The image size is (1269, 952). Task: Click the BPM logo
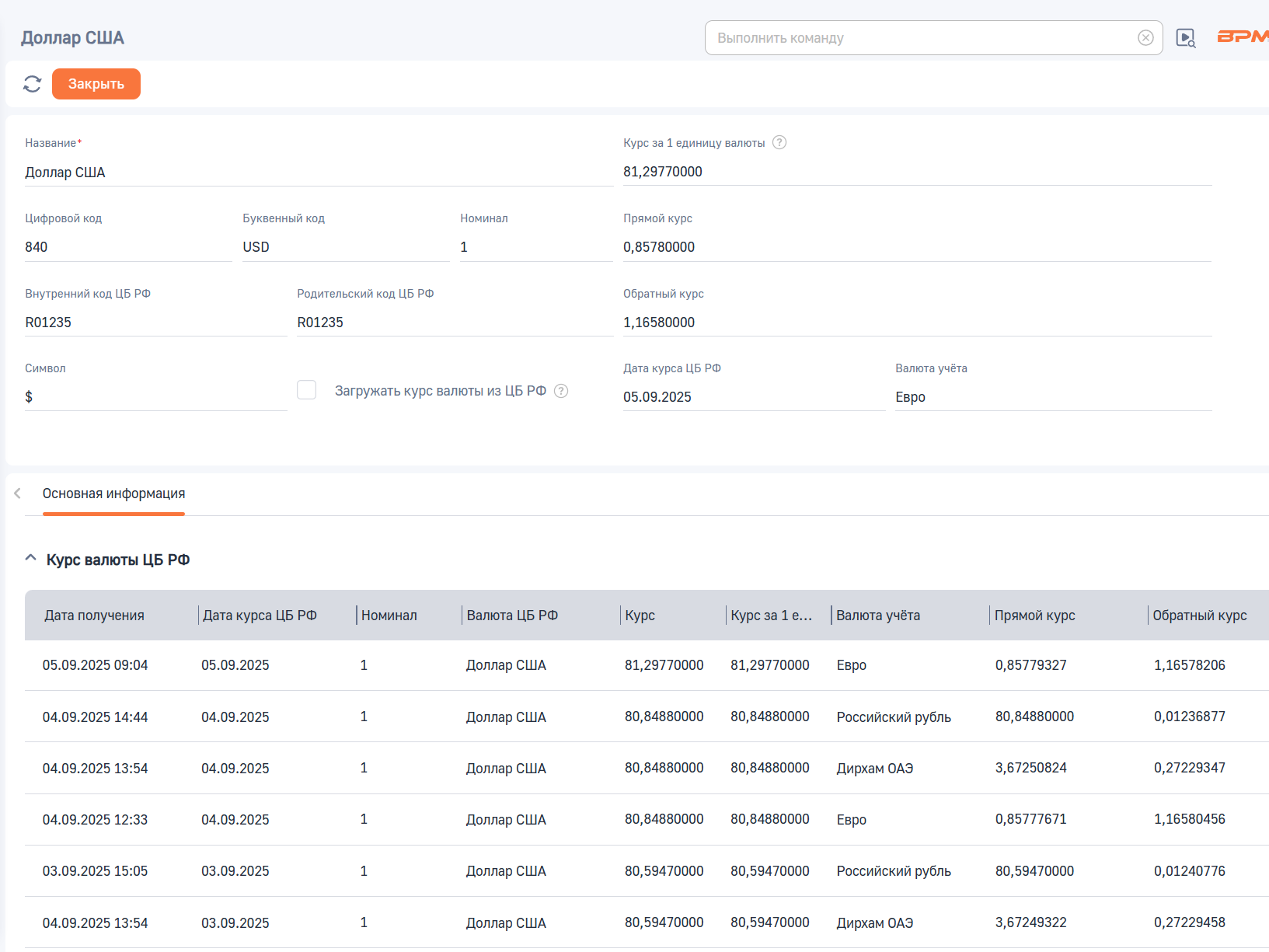click(1243, 37)
